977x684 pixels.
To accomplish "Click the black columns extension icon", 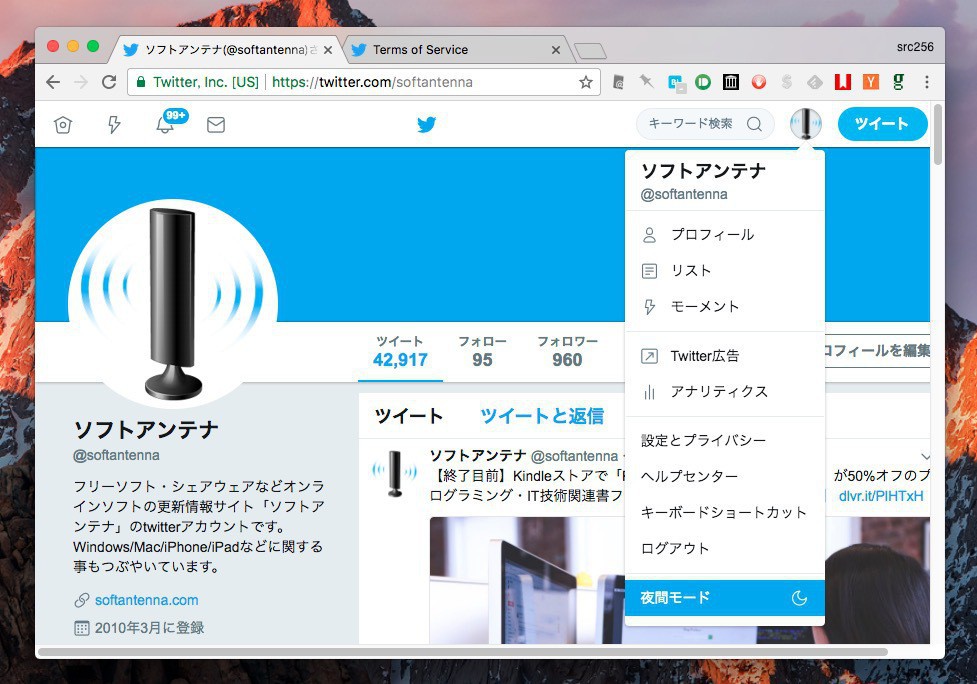I will (730, 82).
